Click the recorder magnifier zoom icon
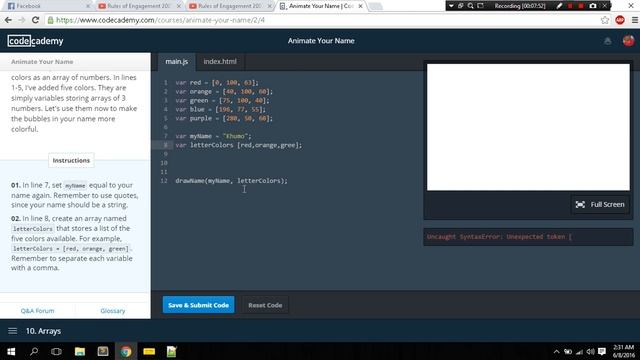Viewport: 640px width, 360px height. coord(470,6)
